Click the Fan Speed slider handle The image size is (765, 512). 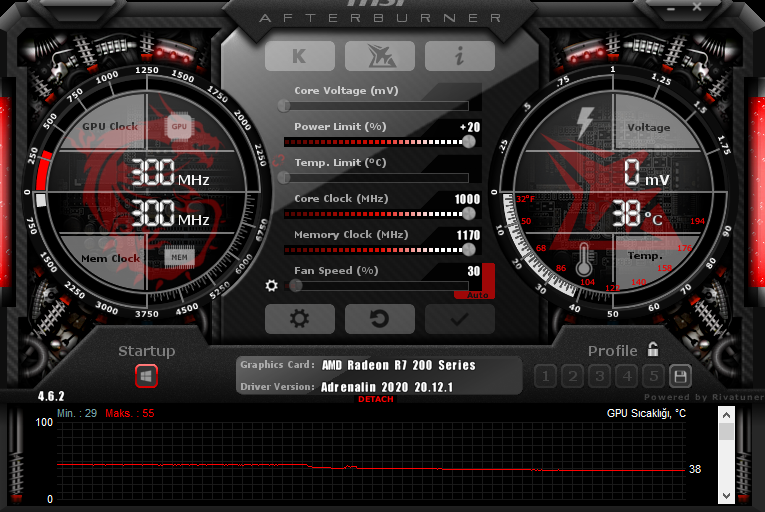click(295, 286)
